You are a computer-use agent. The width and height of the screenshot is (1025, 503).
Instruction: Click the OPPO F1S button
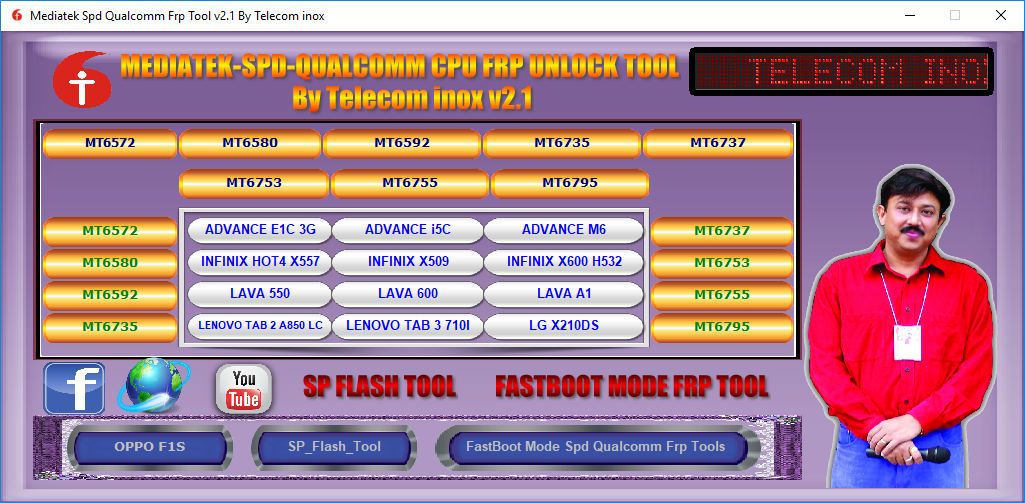coord(150,447)
